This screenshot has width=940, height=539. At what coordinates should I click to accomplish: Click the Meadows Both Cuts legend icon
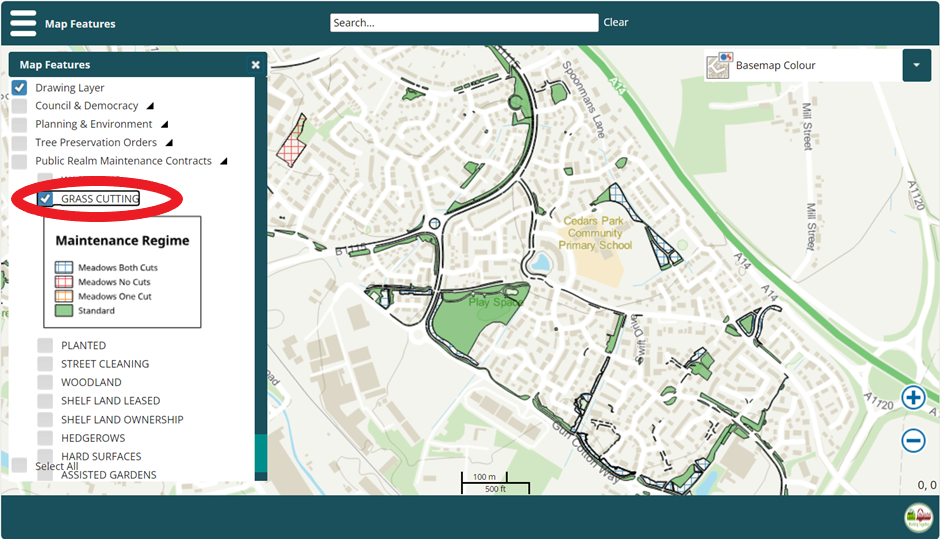pos(64,268)
